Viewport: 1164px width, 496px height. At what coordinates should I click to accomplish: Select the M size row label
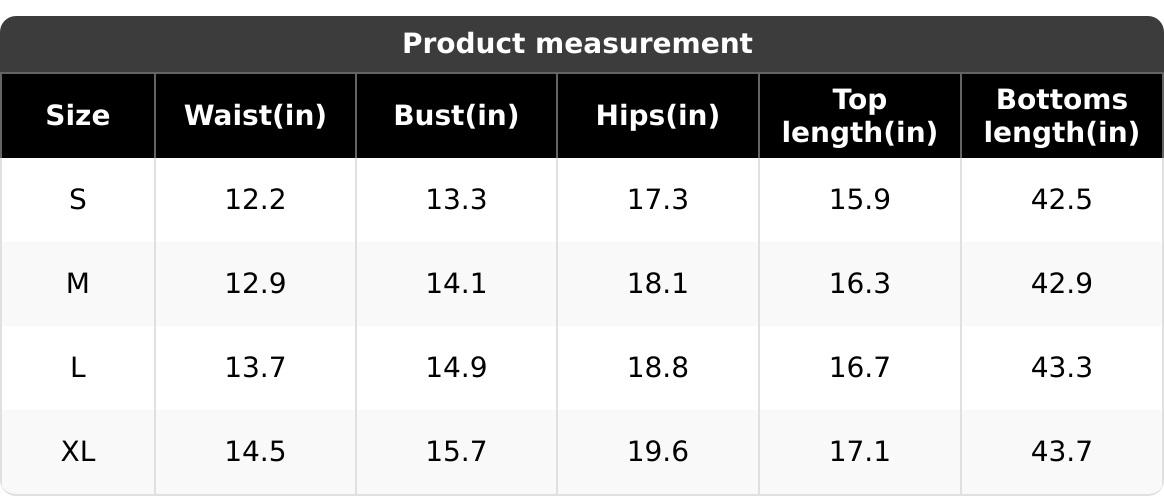(77, 284)
